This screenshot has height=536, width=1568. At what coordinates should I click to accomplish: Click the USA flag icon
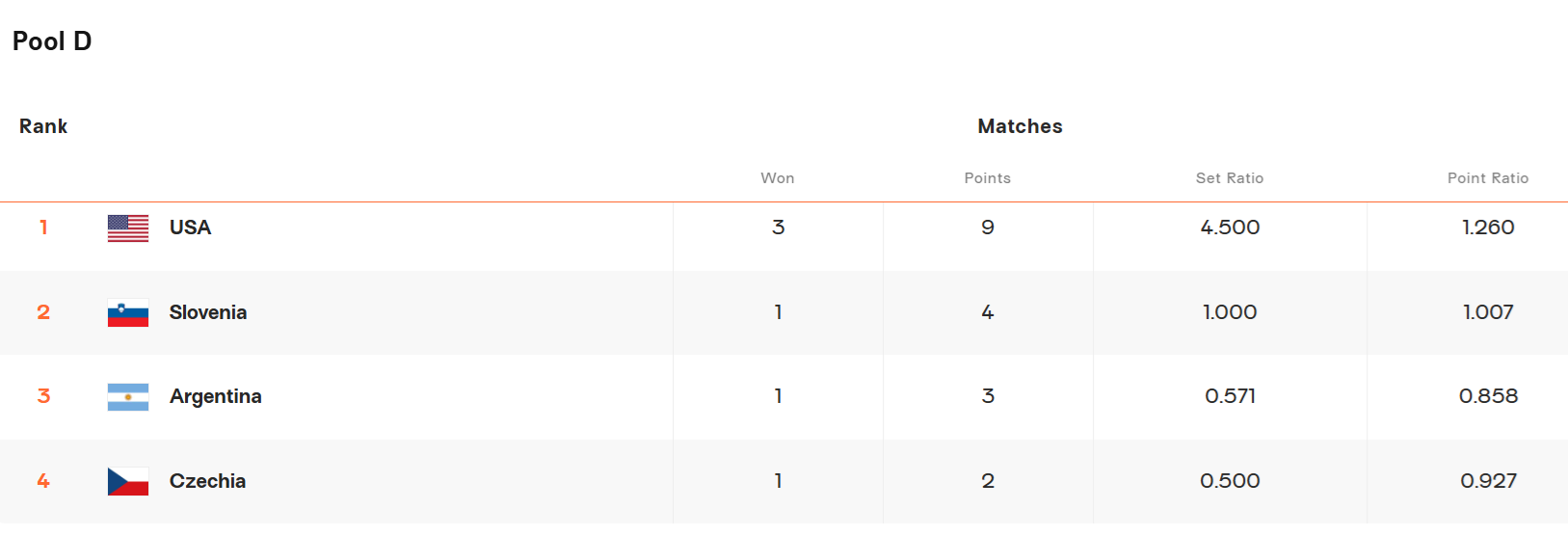pyautogui.click(x=128, y=228)
